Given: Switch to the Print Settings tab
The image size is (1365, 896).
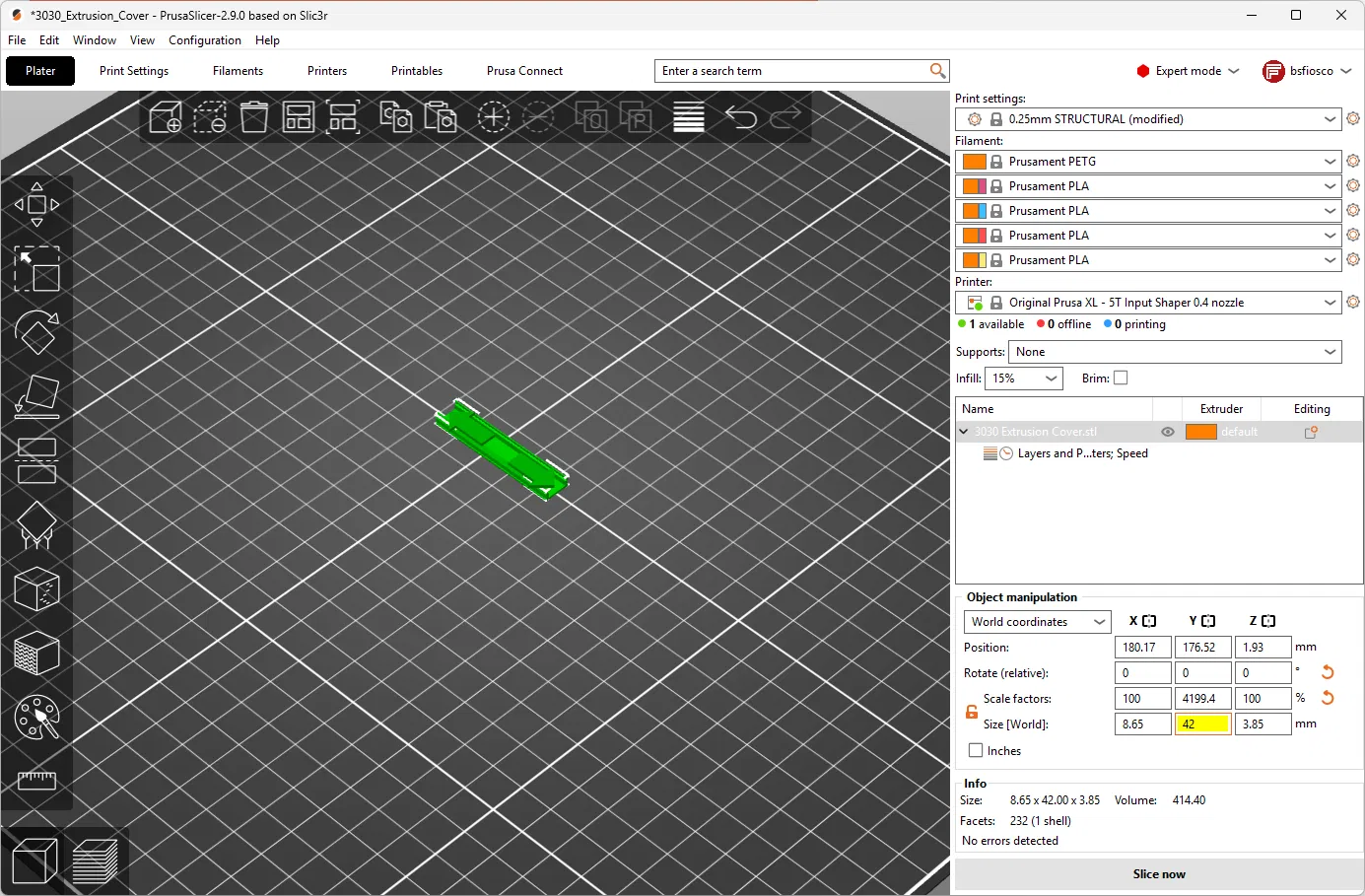Looking at the screenshot, I should 134,71.
